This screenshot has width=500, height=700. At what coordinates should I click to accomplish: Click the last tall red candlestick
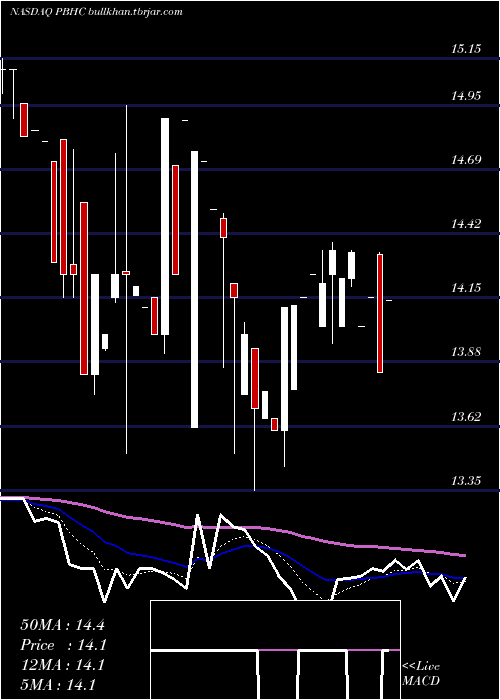pos(380,313)
